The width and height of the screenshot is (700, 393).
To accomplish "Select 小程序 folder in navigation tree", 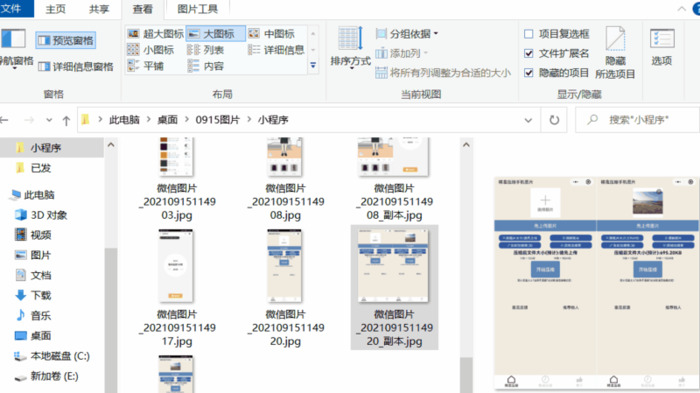I will 52,148.
